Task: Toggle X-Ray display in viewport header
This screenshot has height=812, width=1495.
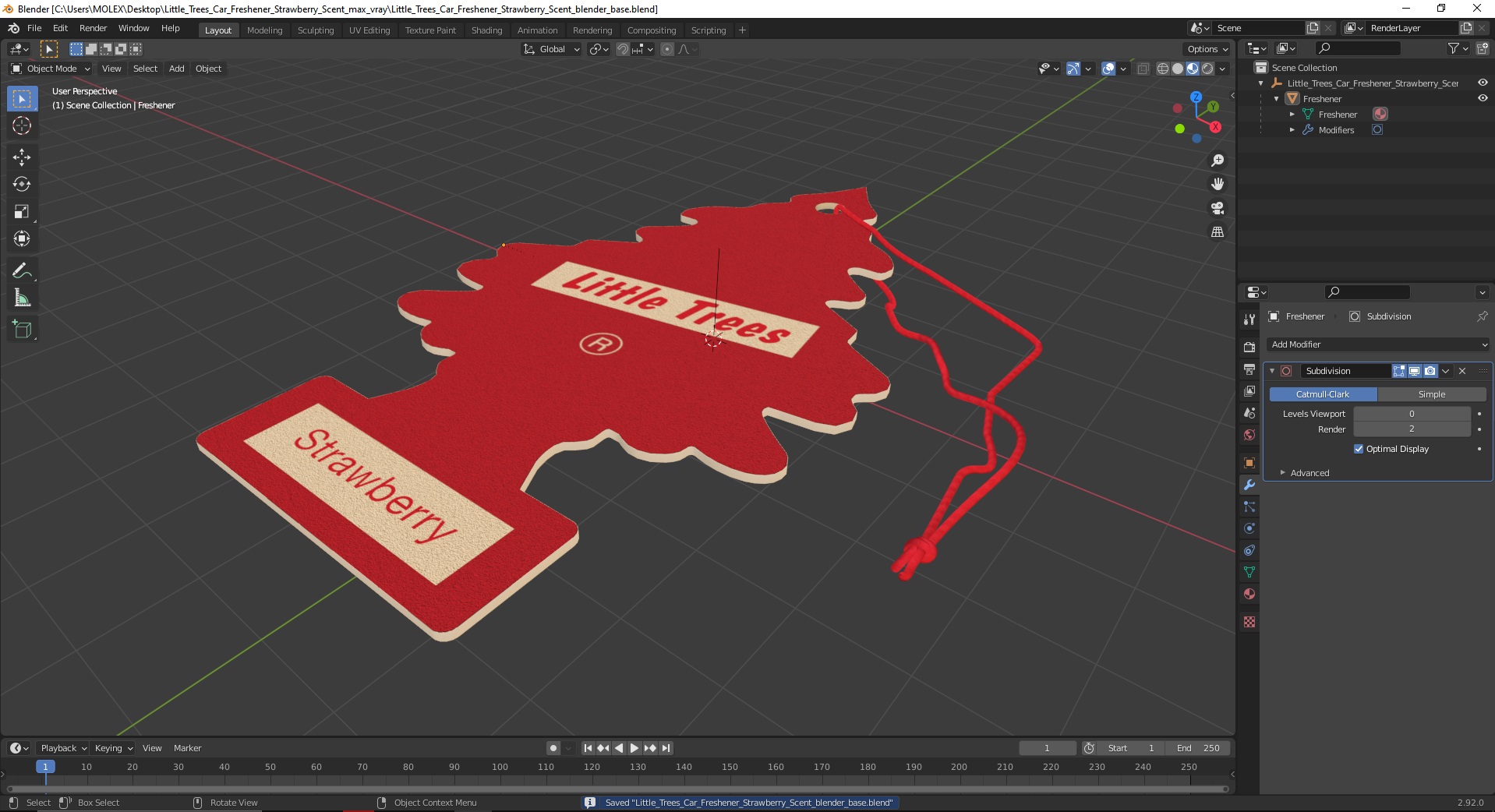Action: pyautogui.click(x=1143, y=69)
